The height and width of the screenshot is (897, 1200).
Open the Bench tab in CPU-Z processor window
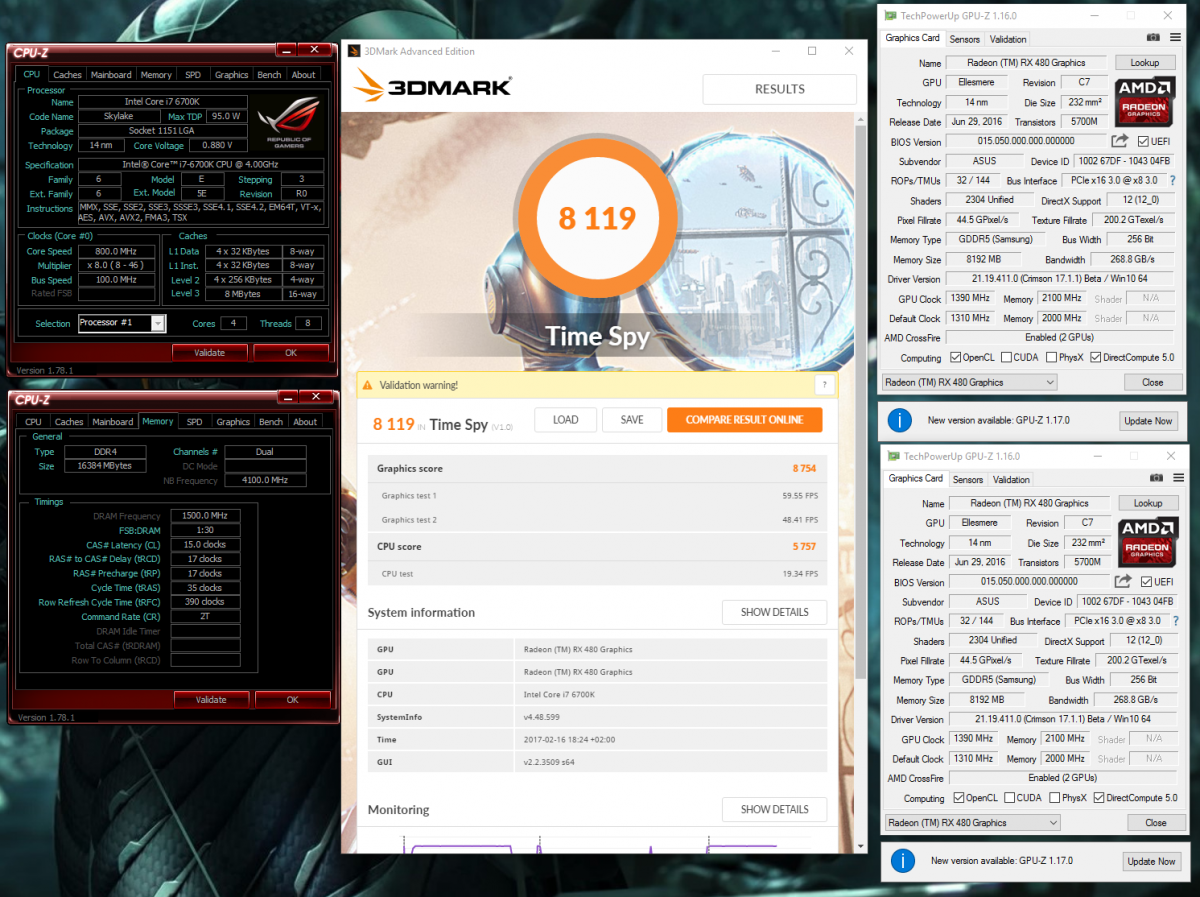click(x=269, y=75)
